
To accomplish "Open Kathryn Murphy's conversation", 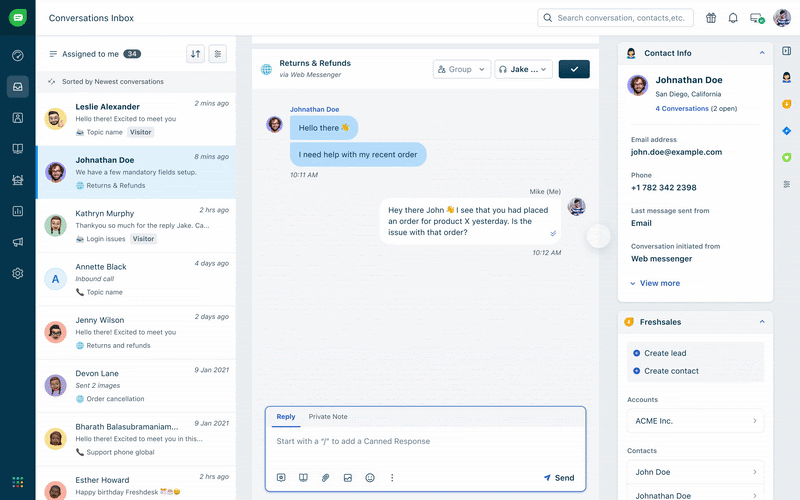I will click(x=136, y=226).
